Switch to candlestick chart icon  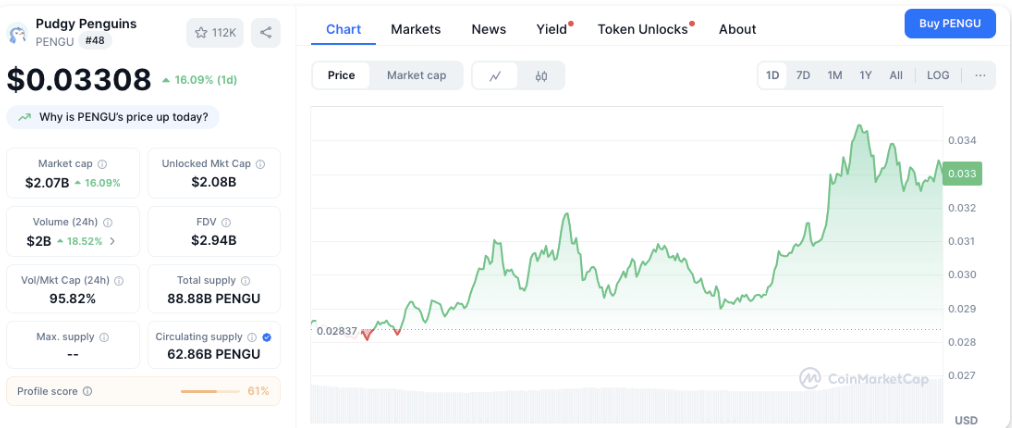[x=541, y=75]
